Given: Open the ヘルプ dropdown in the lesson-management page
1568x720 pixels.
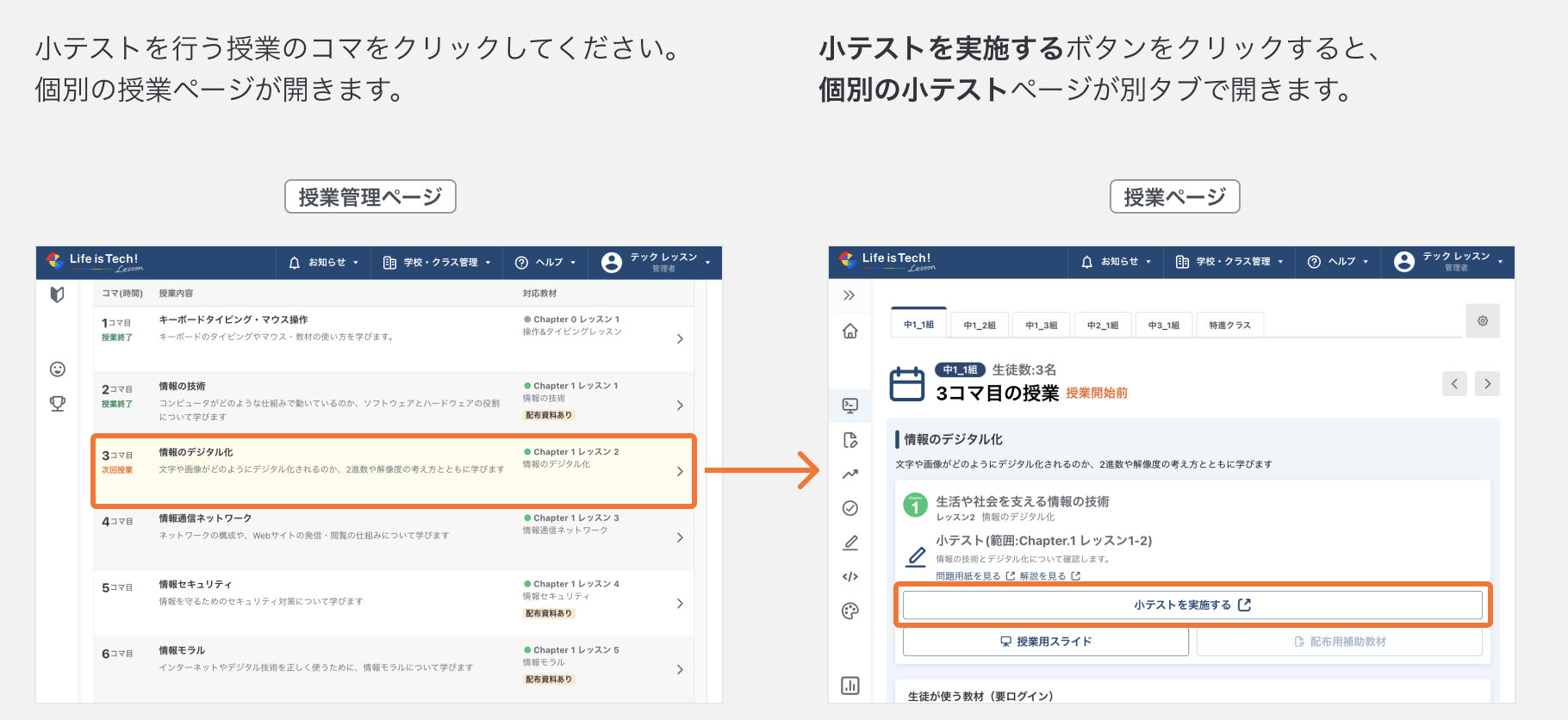Looking at the screenshot, I should pos(546,263).
